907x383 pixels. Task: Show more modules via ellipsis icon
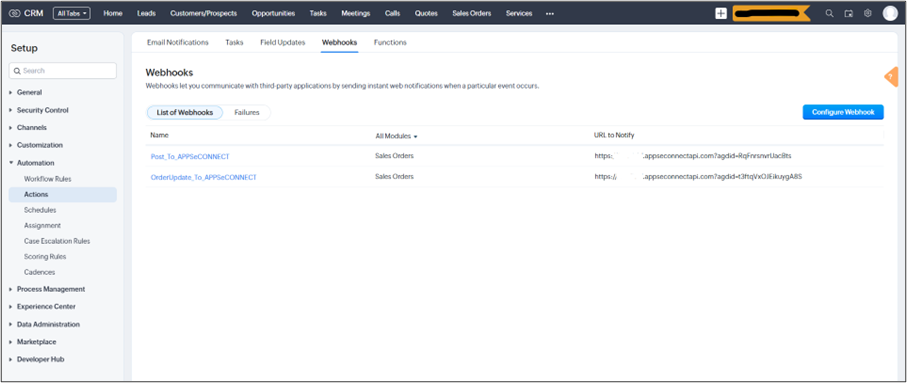[x=550, y=13]
